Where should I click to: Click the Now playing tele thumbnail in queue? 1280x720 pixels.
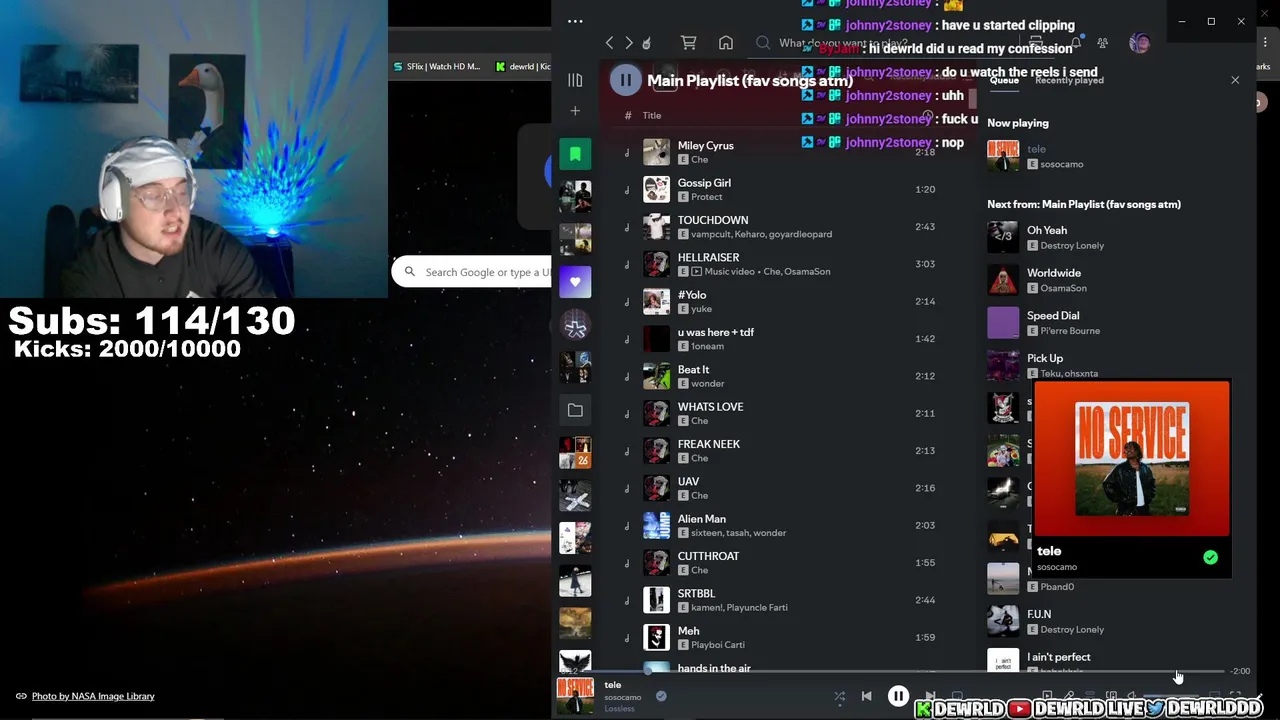tap(1003, 155)
